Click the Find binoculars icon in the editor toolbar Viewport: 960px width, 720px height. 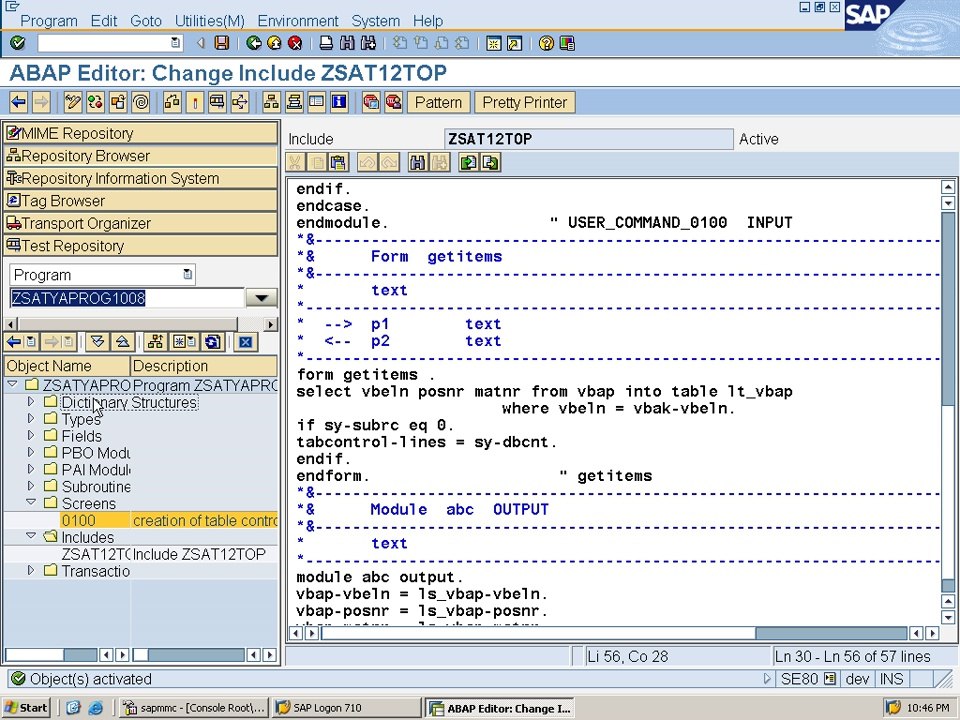point(417,162)
